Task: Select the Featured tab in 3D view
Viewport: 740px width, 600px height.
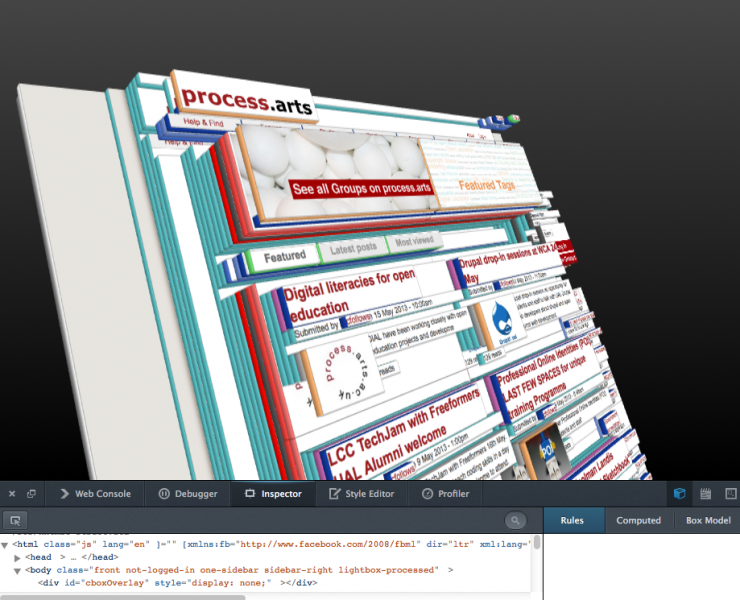Action: (x=285, y=256)
